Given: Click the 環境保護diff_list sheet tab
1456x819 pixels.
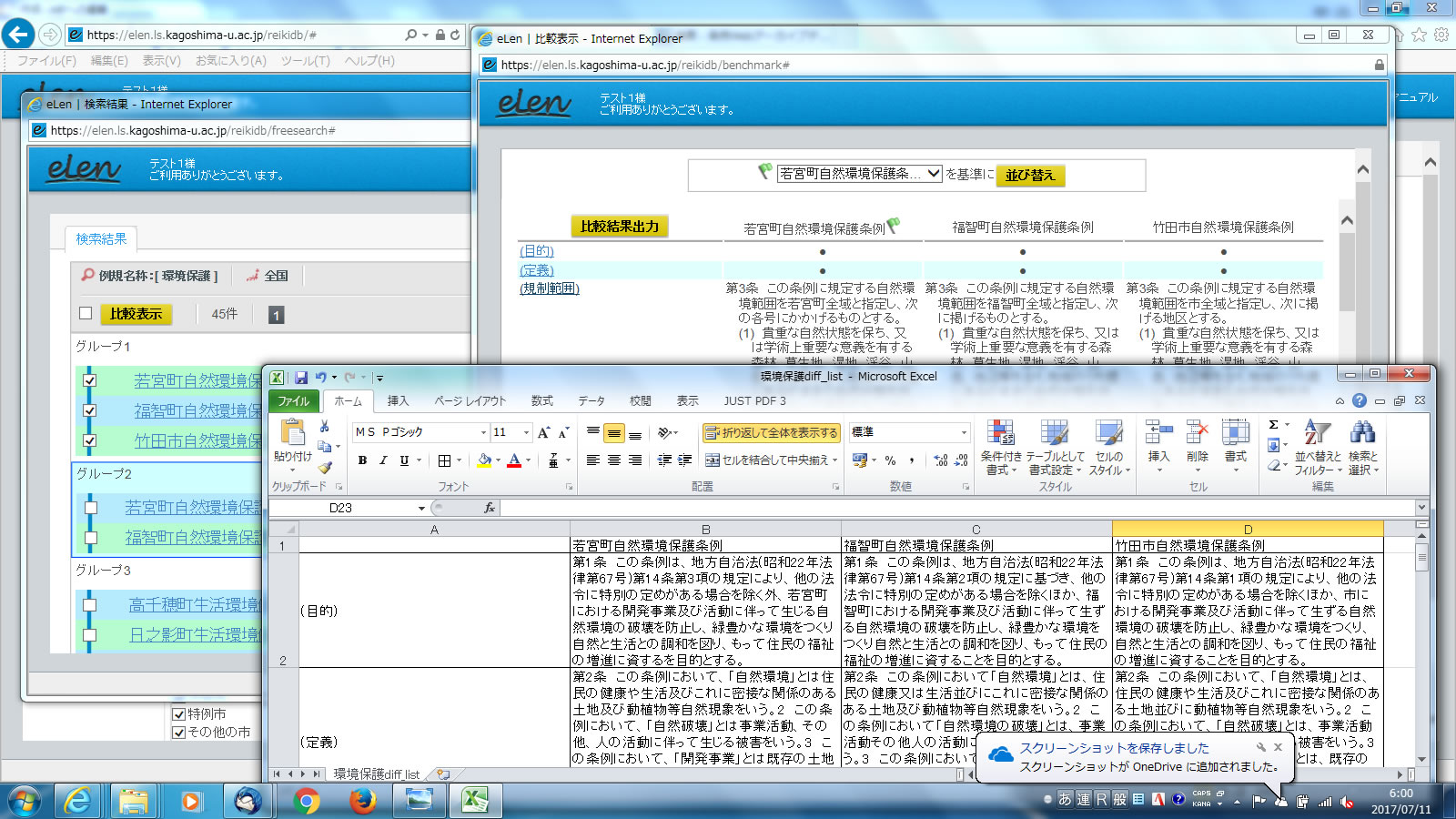Looking at the screenshot, I should [x=377, y=774].
